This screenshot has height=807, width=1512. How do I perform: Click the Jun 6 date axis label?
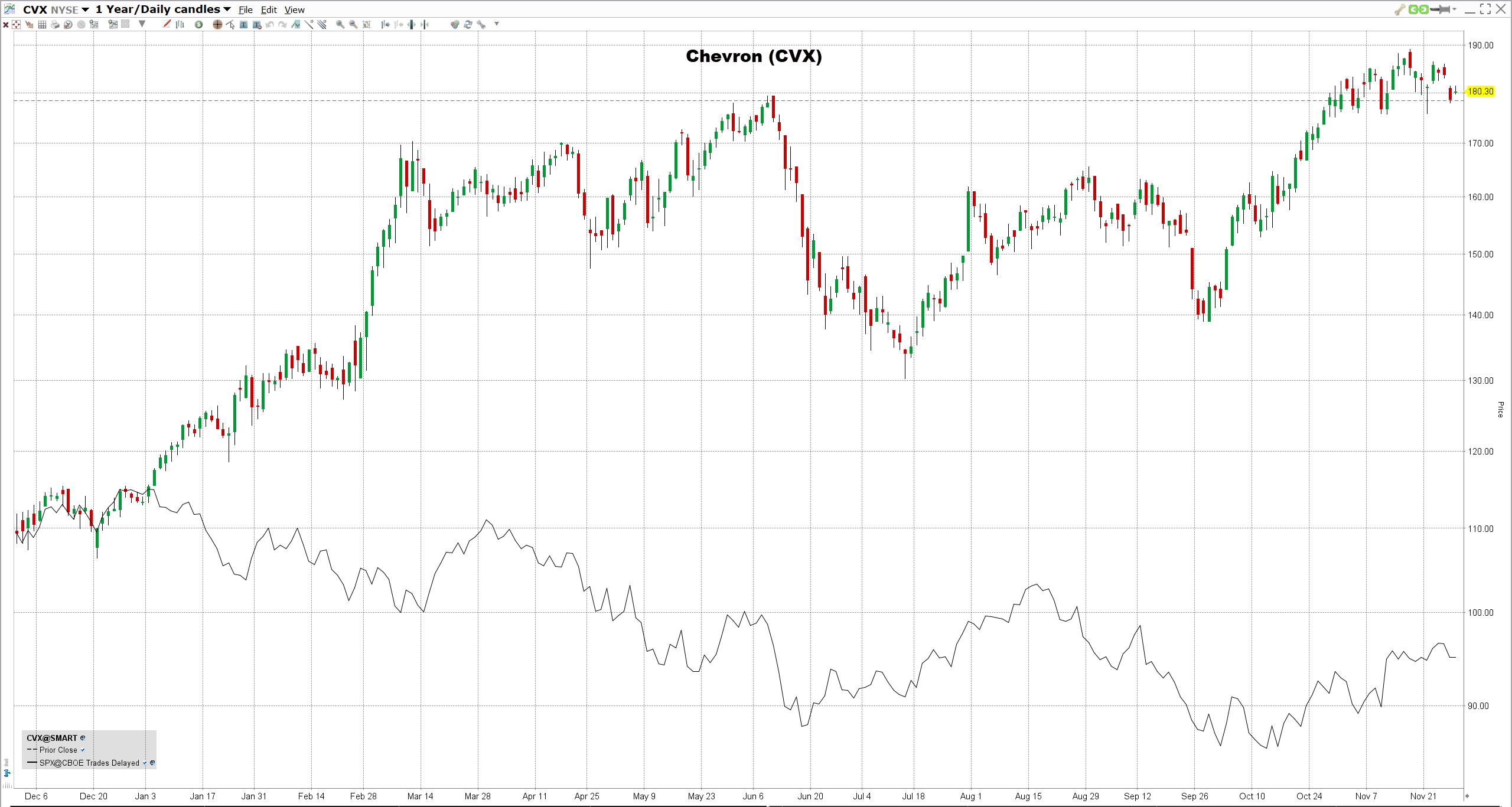coord(753,796)
